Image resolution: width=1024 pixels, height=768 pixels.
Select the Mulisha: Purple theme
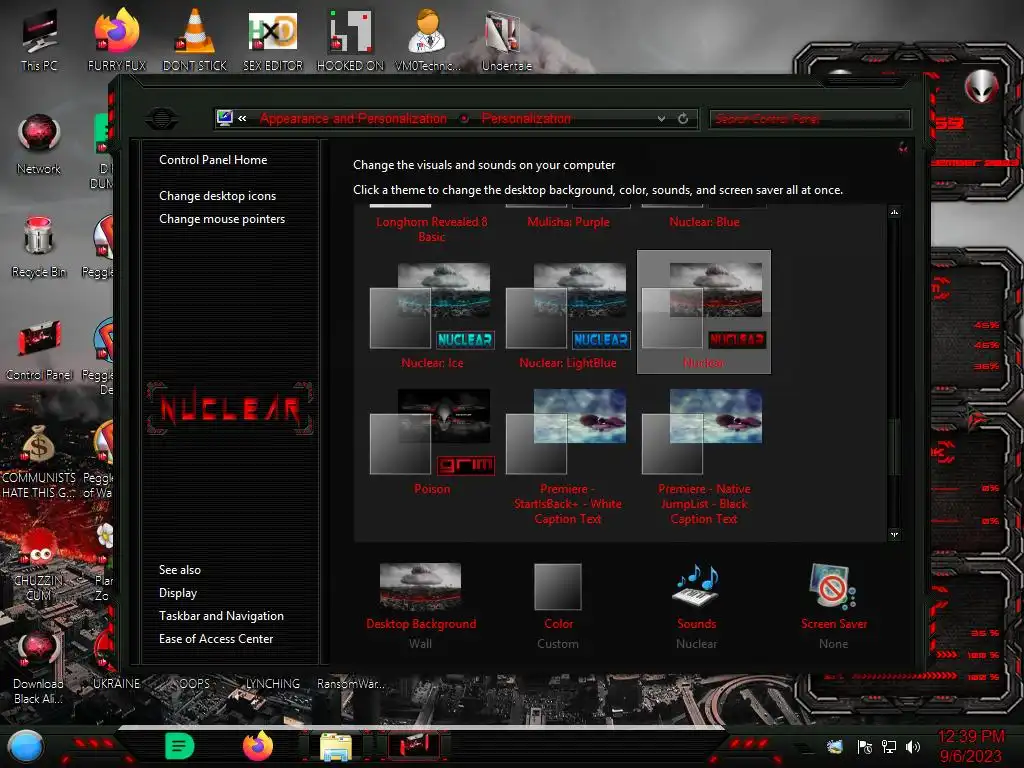point(568,218)
